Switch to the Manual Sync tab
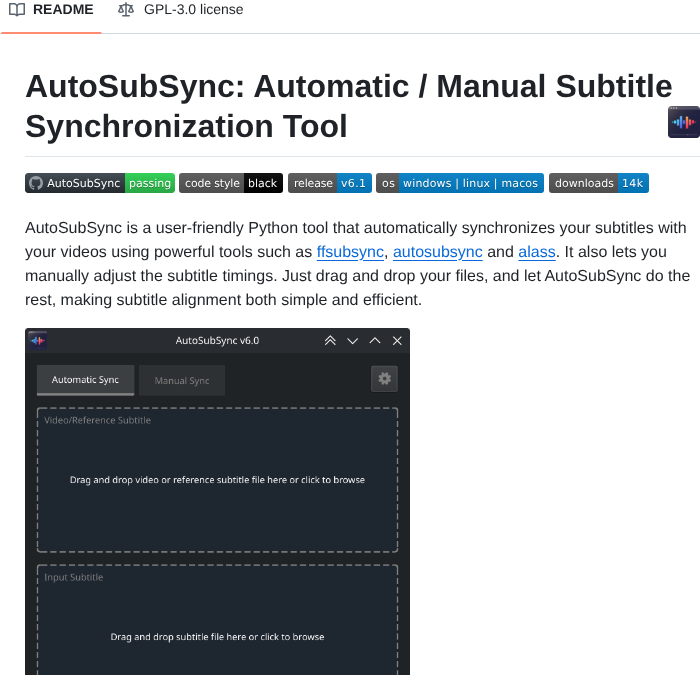This screenshot has width=700, height=675. [182, 381]
